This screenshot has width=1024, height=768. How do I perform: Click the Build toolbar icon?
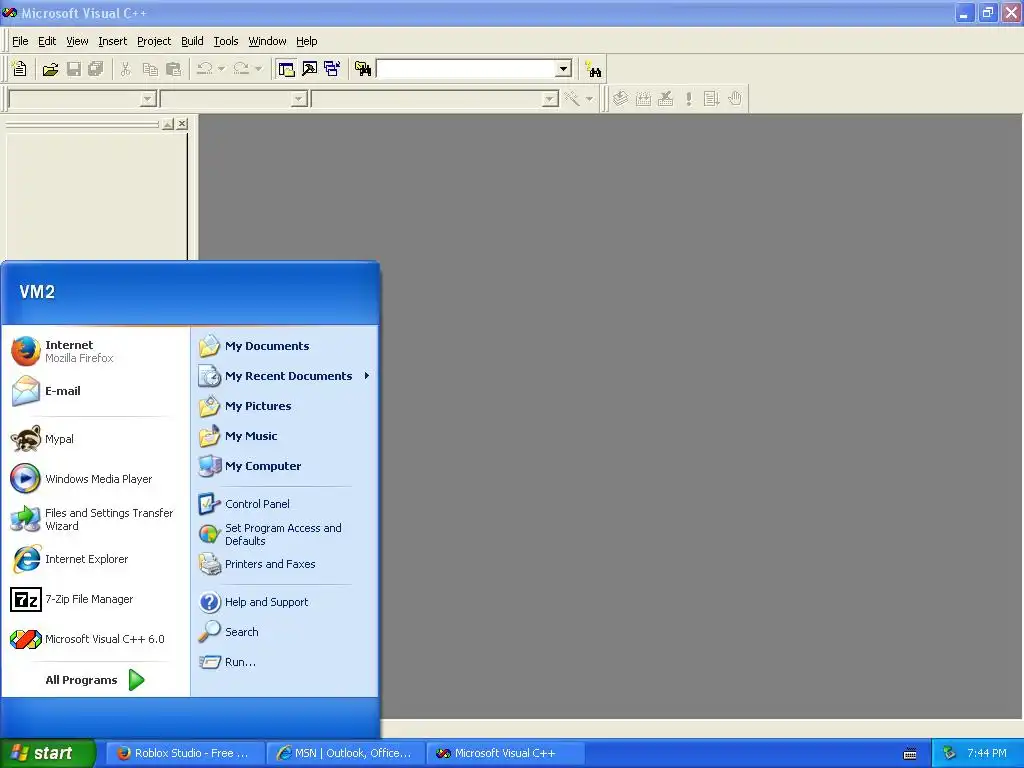click(643, 99)
